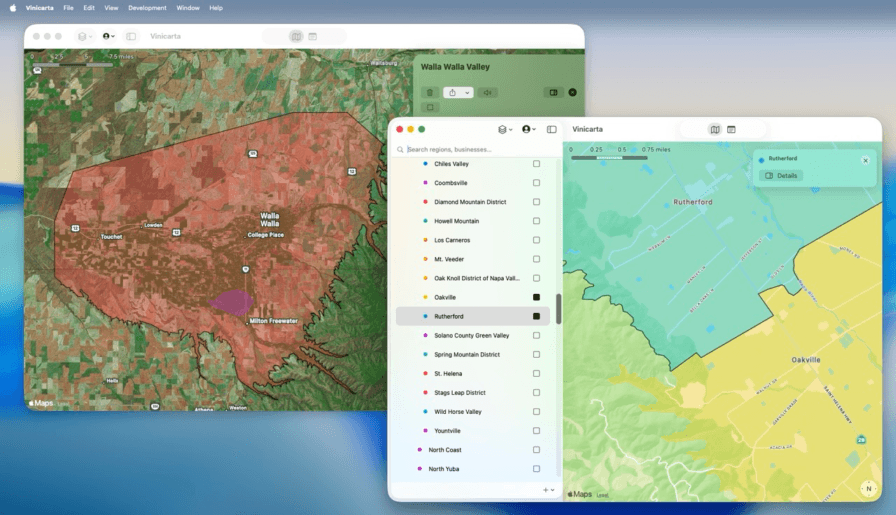
Task: Enable the Coombsville checkbox
Action: pyautogui.click(x=536, y=183)
